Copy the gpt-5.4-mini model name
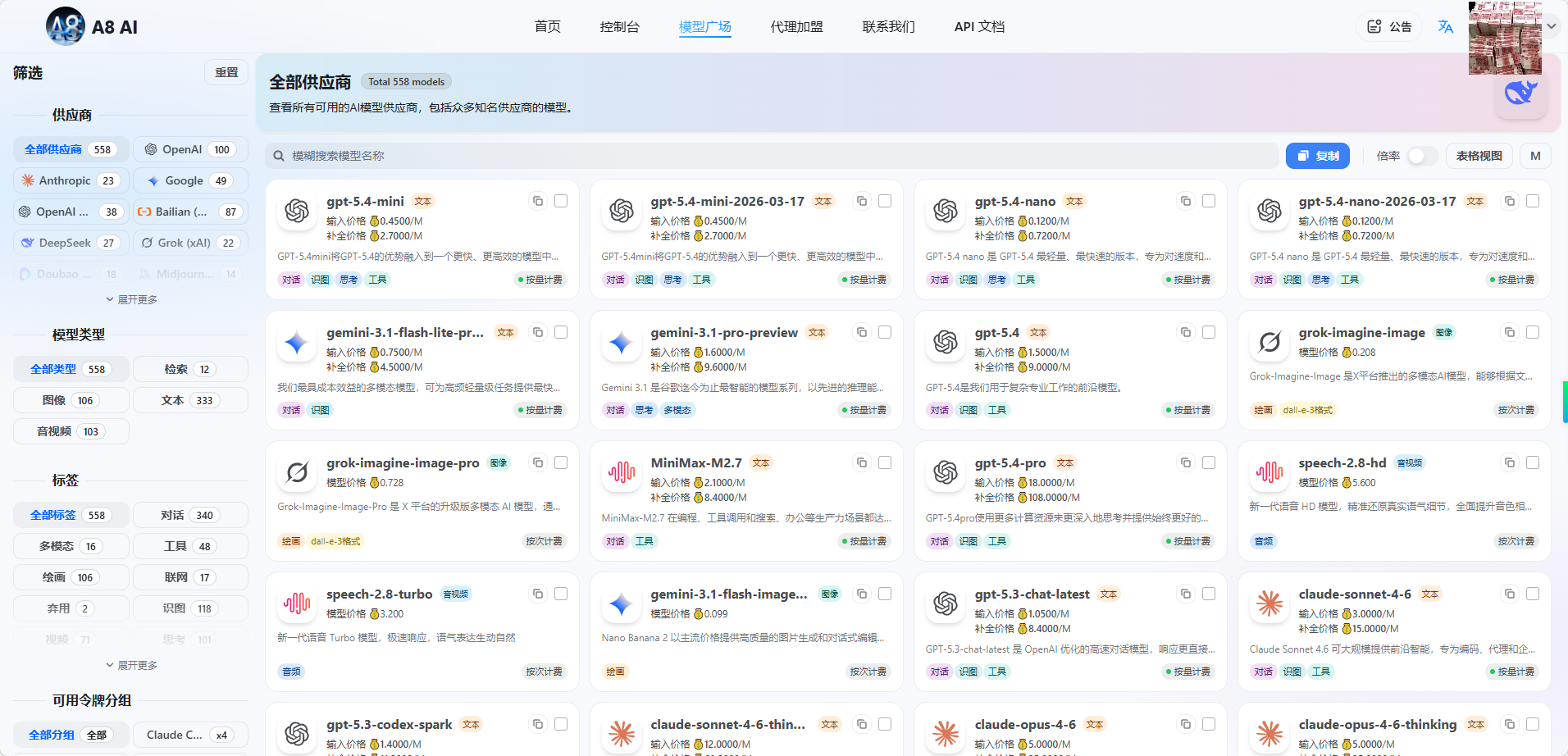Viewport: 1568px width, 756px height. click(538, 201)
